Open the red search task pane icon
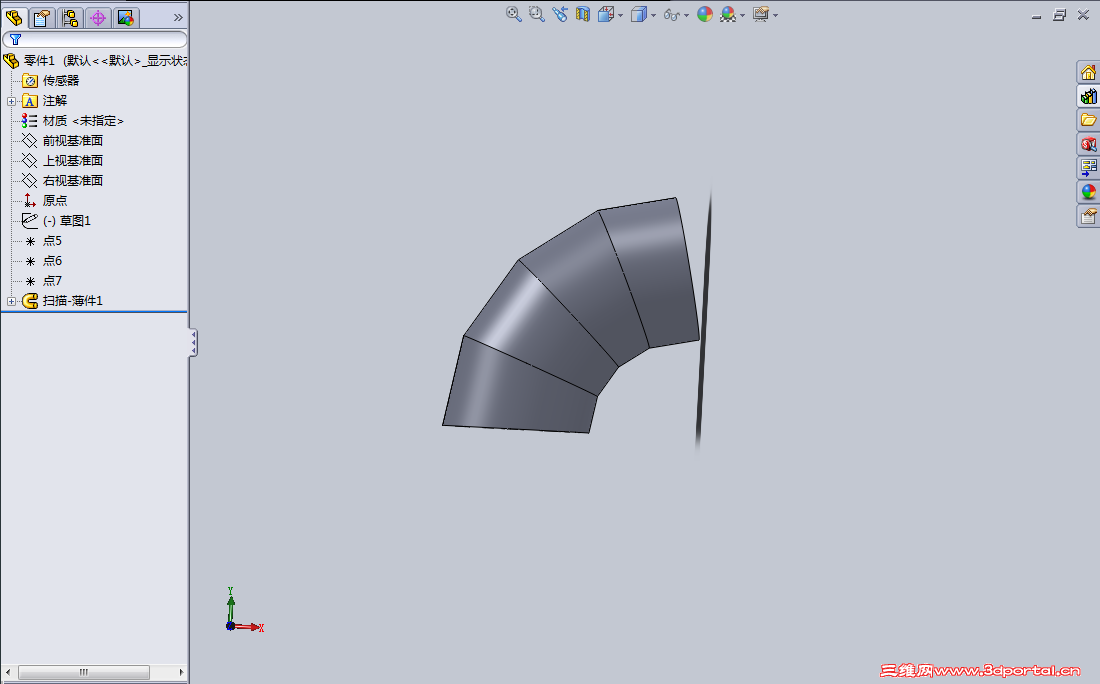Viewport: 1100px width, 684px height. click(x=1088, y=144)
